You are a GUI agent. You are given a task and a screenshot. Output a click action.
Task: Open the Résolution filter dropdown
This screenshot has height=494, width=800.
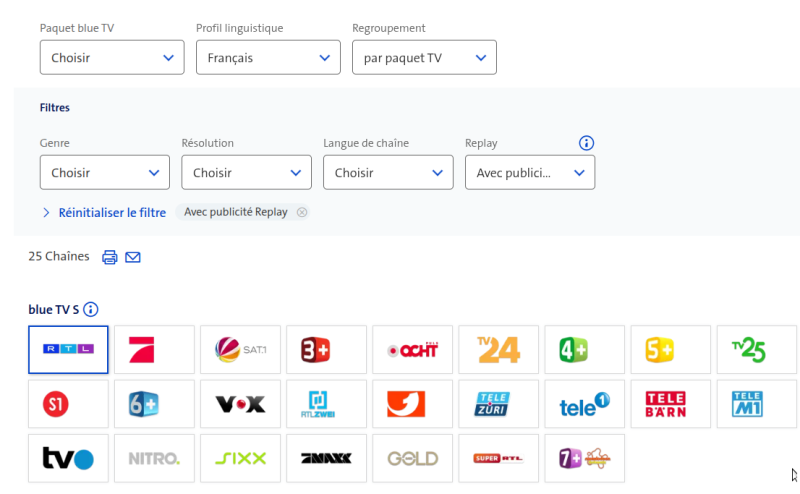pos(246,173)
